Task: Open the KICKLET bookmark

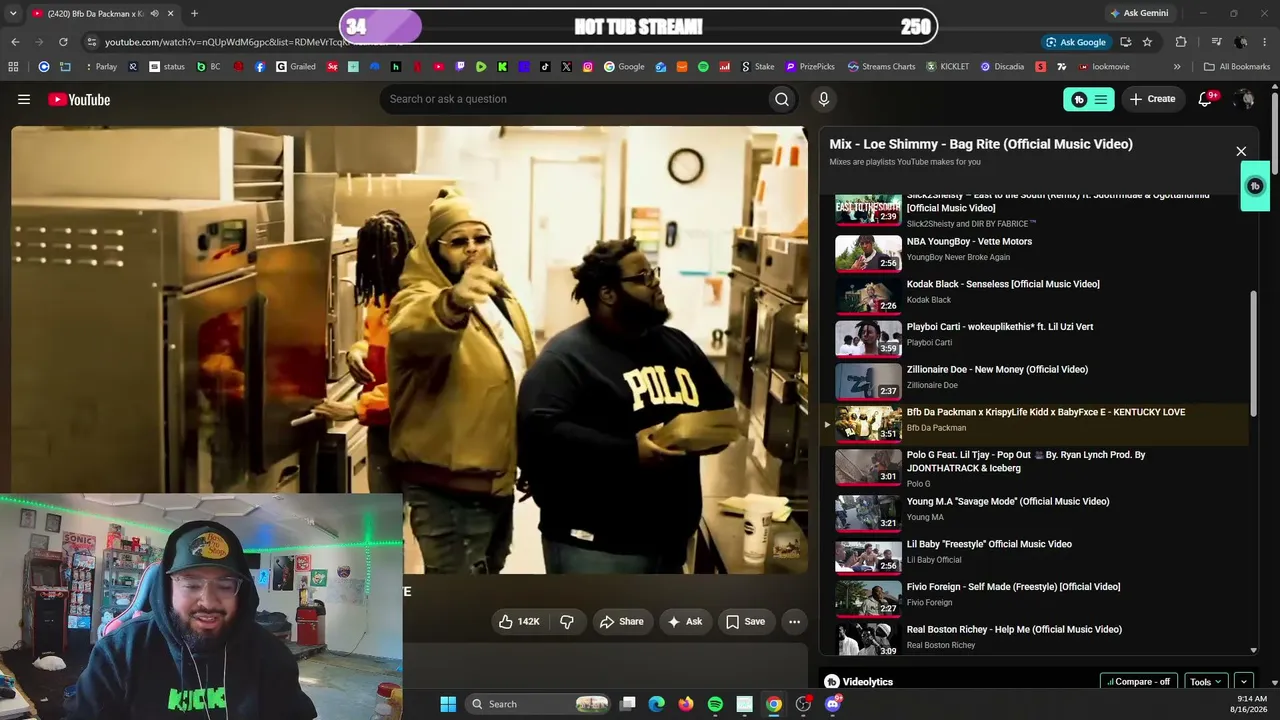Action: (948, 67)
